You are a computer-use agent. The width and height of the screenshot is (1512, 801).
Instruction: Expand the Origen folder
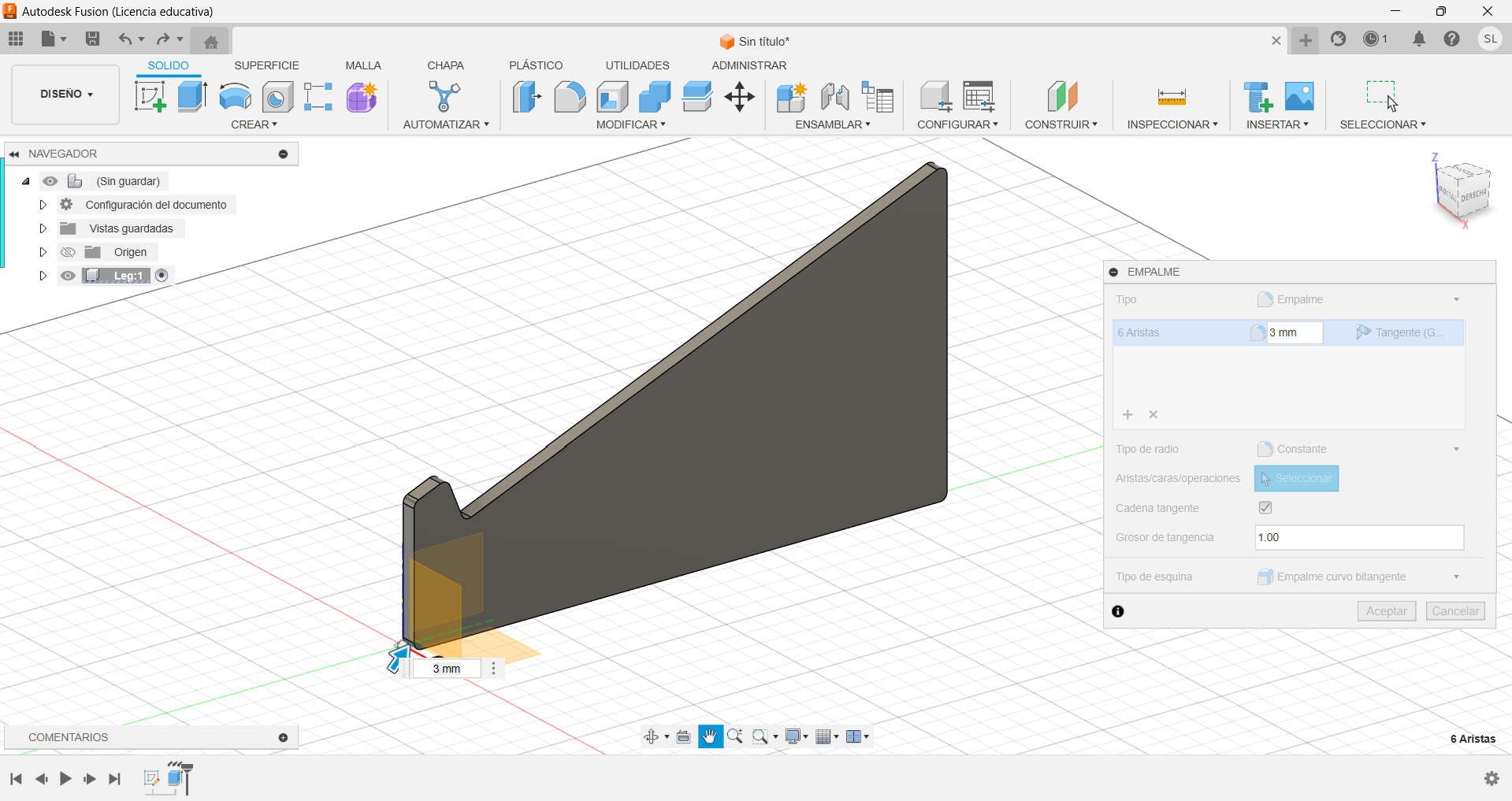click(43, 252)
